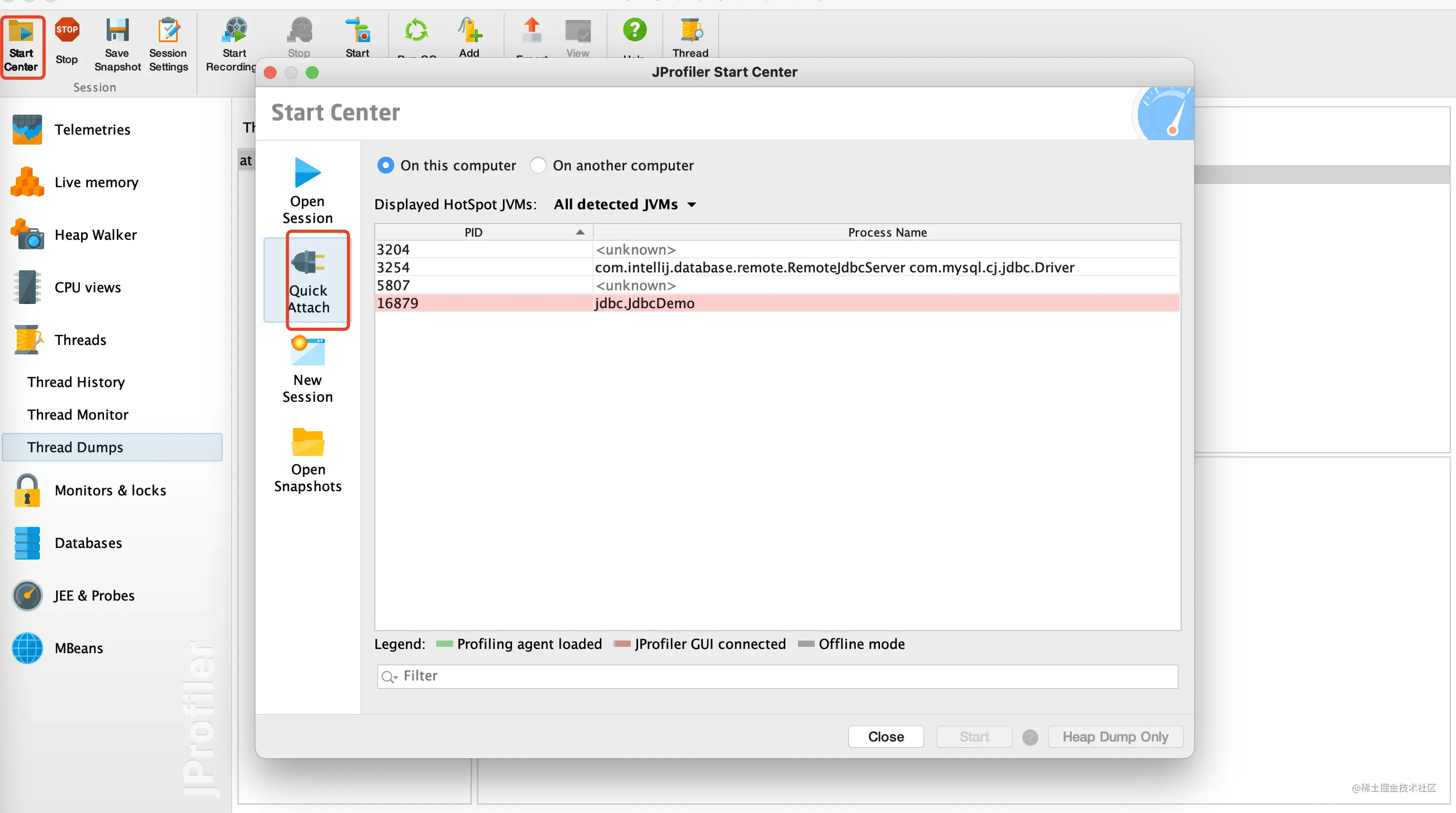Open Thread Dumps in the sidebar
The height and width of the screenshot is (813, 1456).
pyautogui.click(x=113, y=447)
